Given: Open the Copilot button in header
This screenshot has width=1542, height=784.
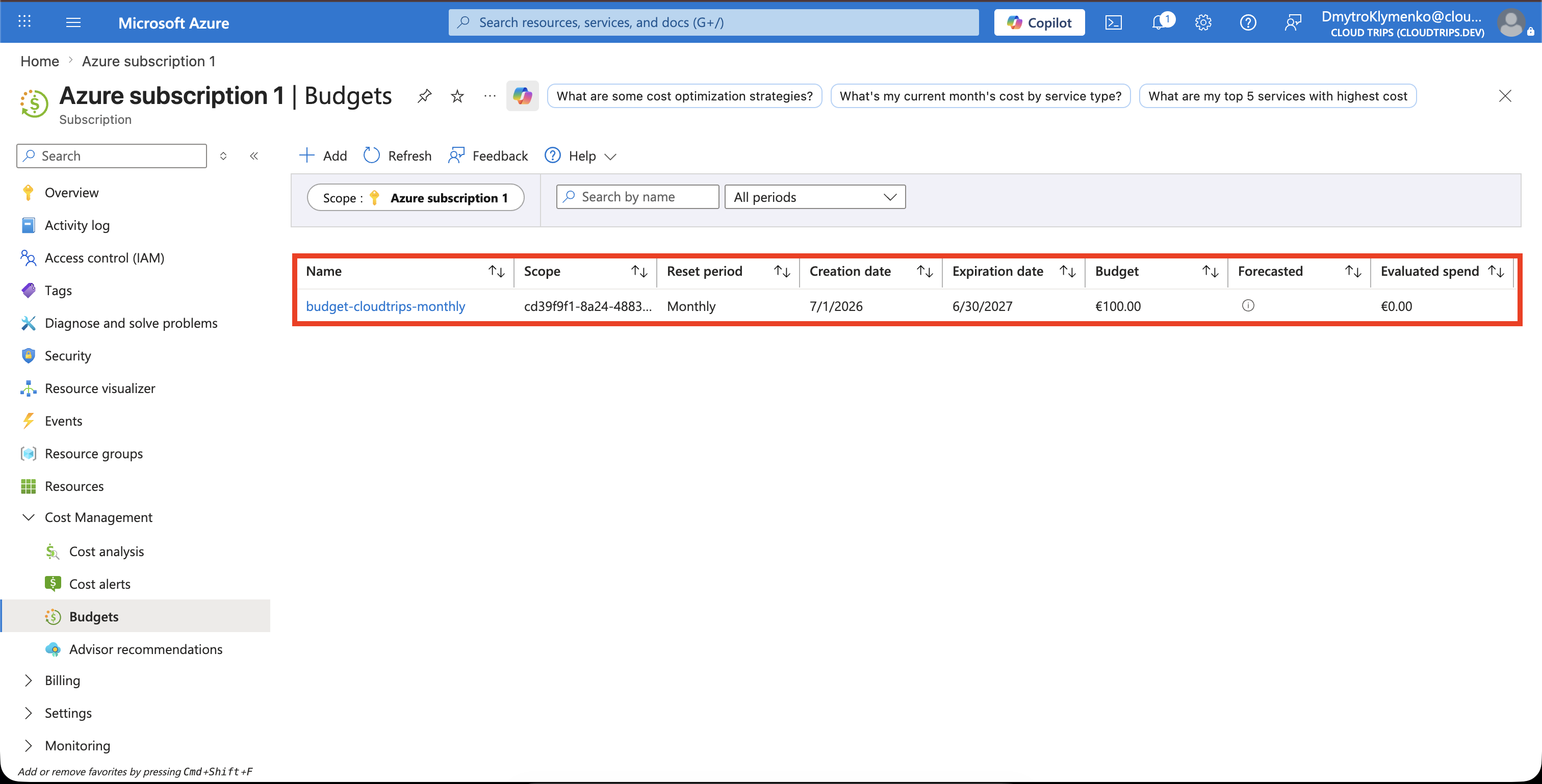Looking at the screenshot, I should (1039, 23).
